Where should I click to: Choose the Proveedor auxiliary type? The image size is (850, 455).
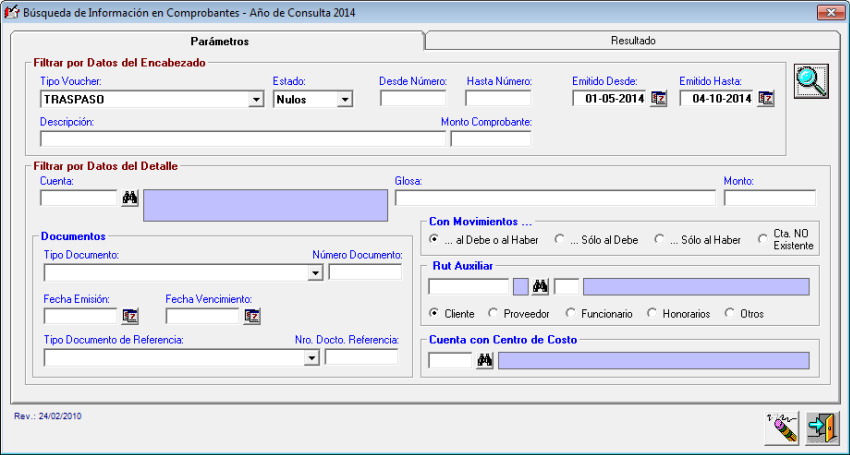pos(519,313)
